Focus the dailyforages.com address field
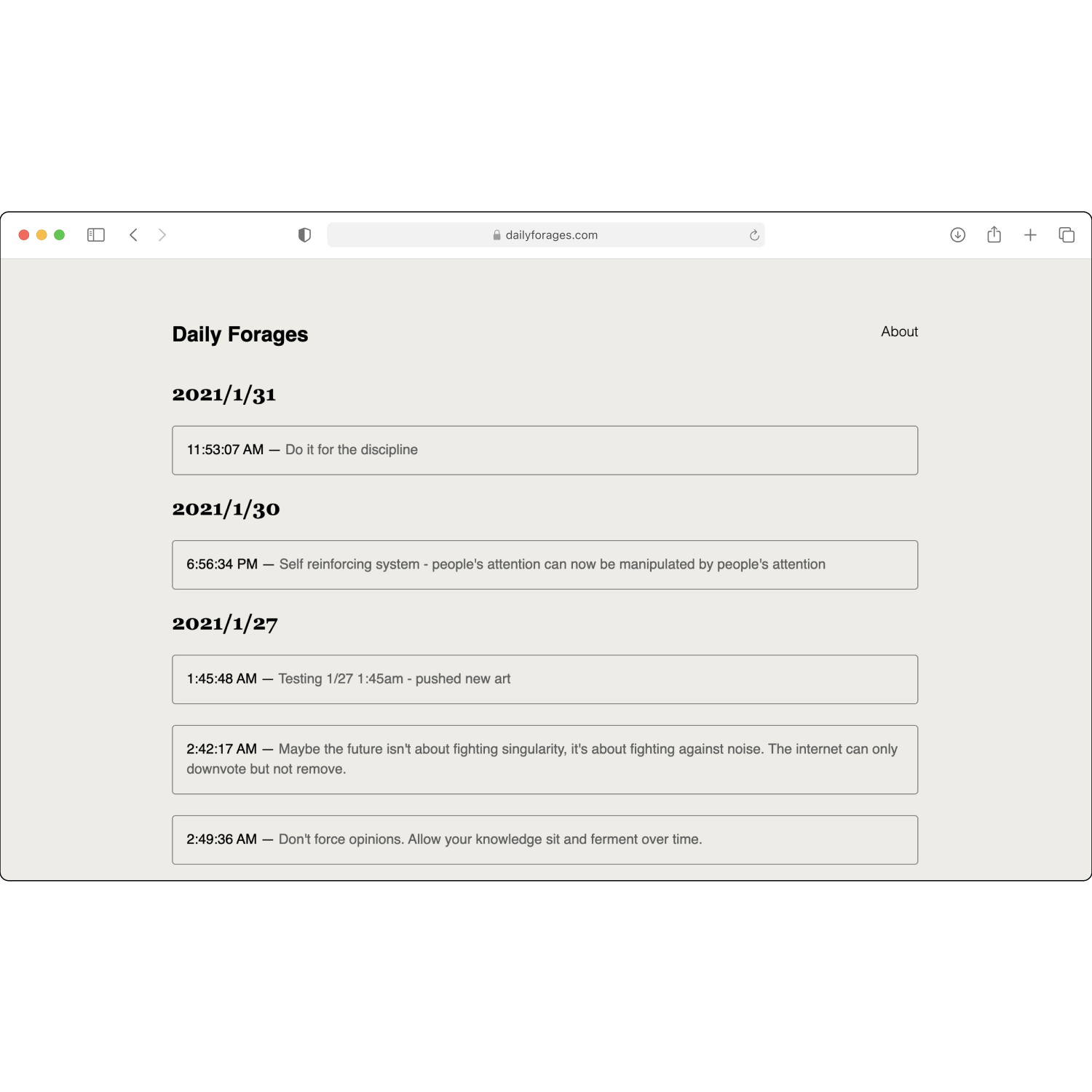1092x1092 pixels. pos(546,235)
